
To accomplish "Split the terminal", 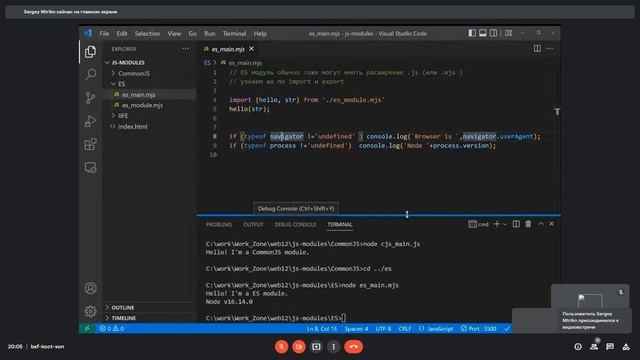I will pos(516,224).
